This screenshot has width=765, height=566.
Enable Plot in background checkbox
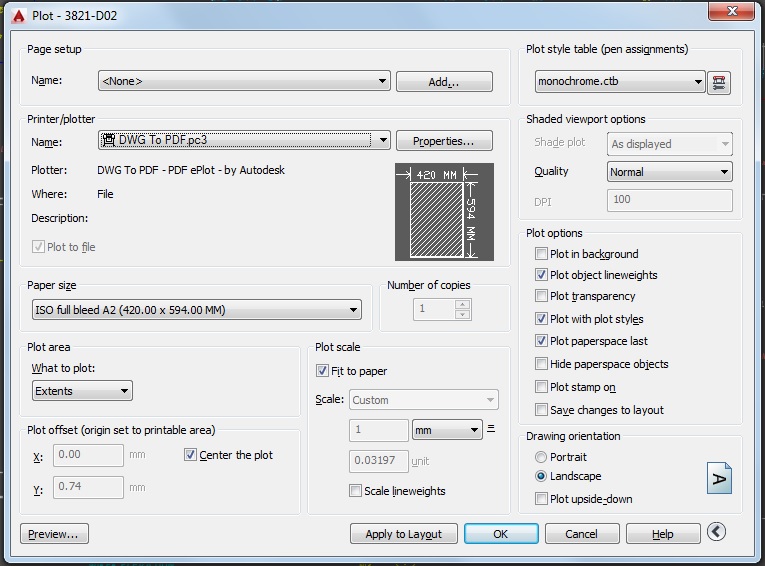coord(541,254)
